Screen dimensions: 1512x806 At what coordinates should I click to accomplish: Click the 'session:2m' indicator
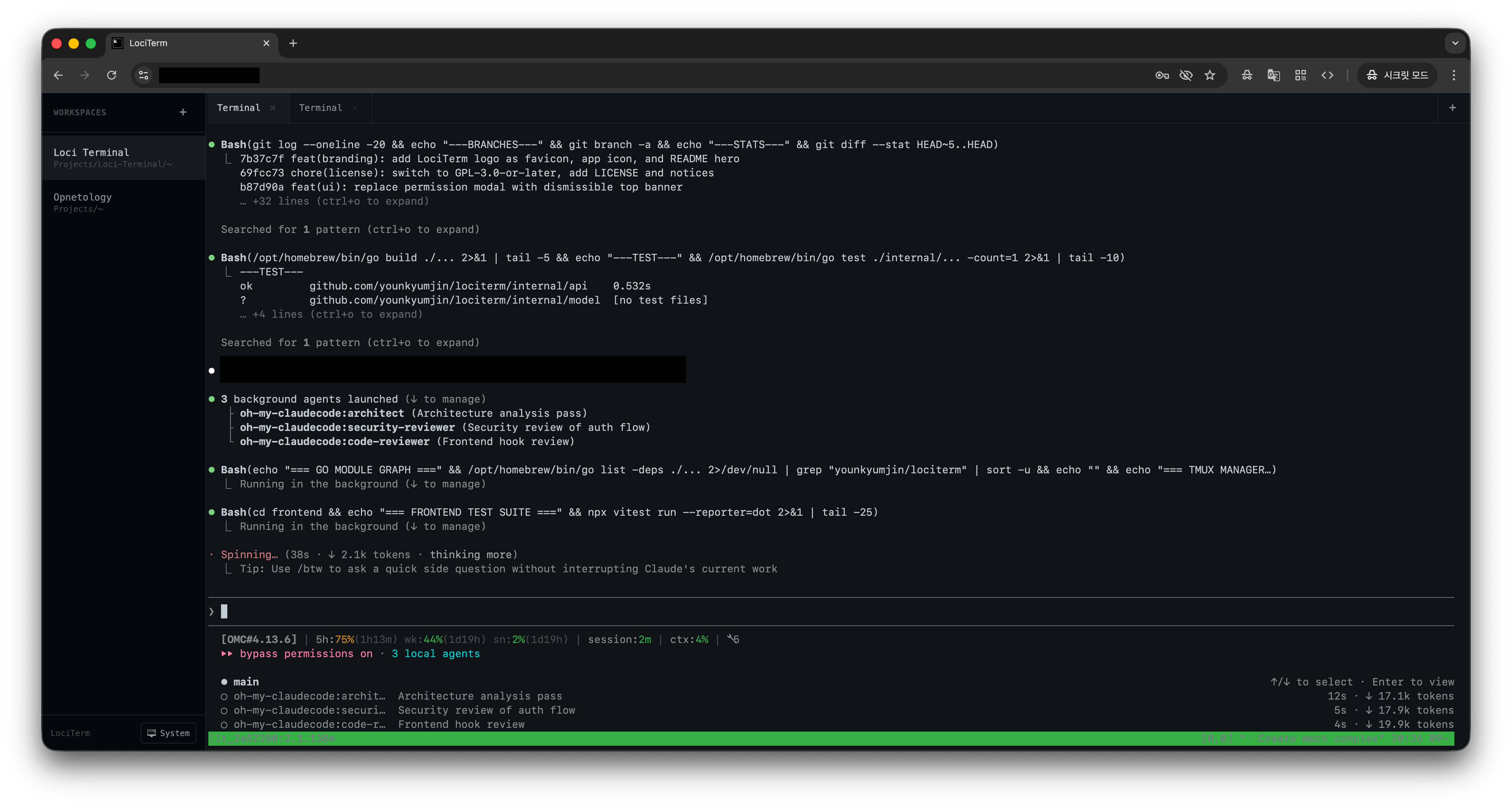619,639
